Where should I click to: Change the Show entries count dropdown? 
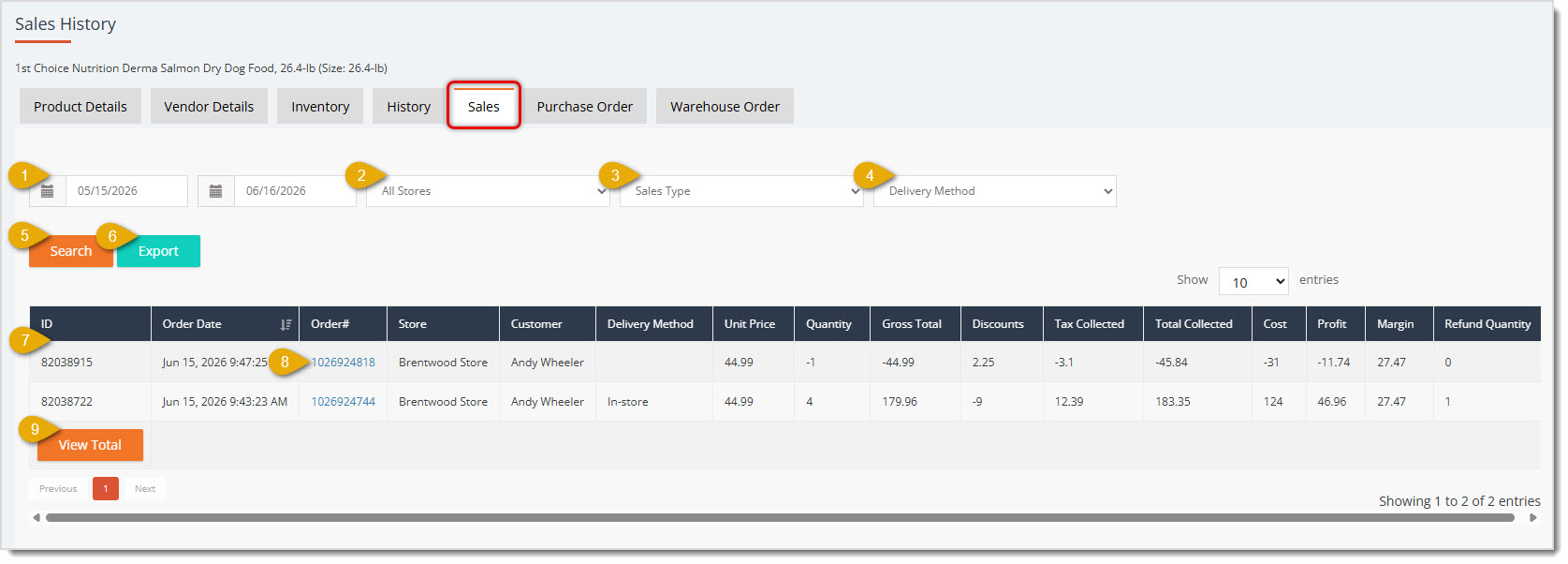tap(1253, 281)
